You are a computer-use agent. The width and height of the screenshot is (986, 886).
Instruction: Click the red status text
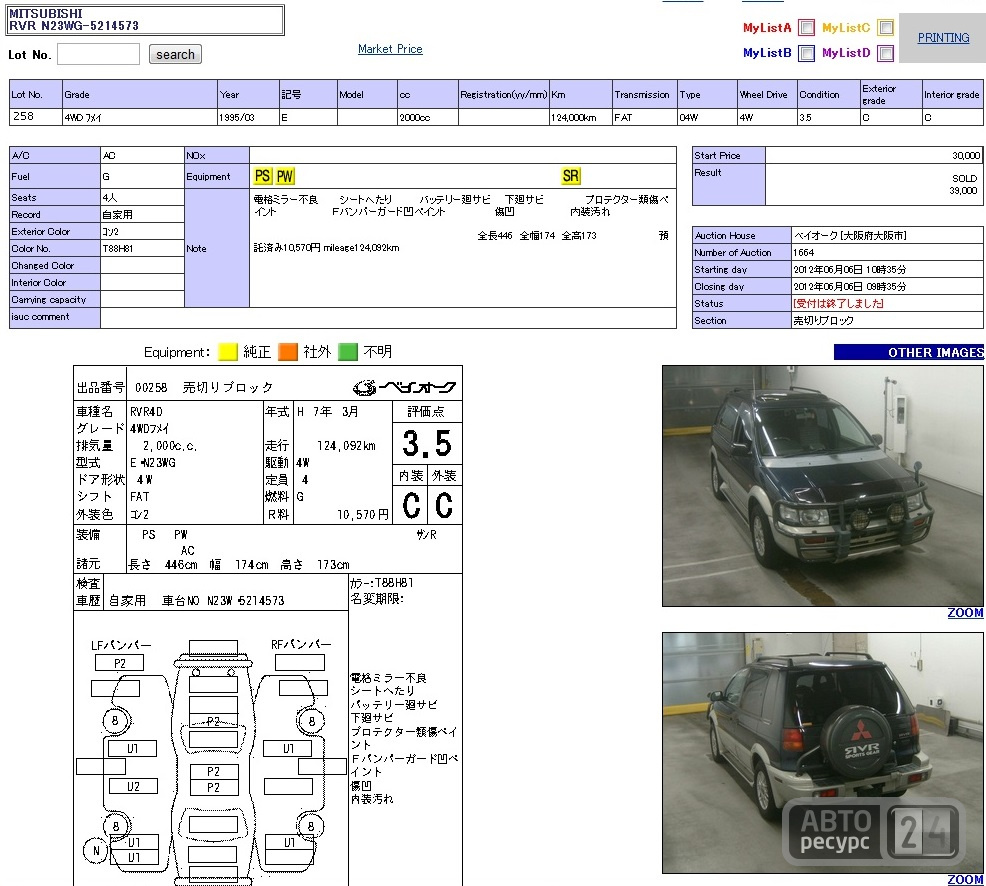[838, 304]
